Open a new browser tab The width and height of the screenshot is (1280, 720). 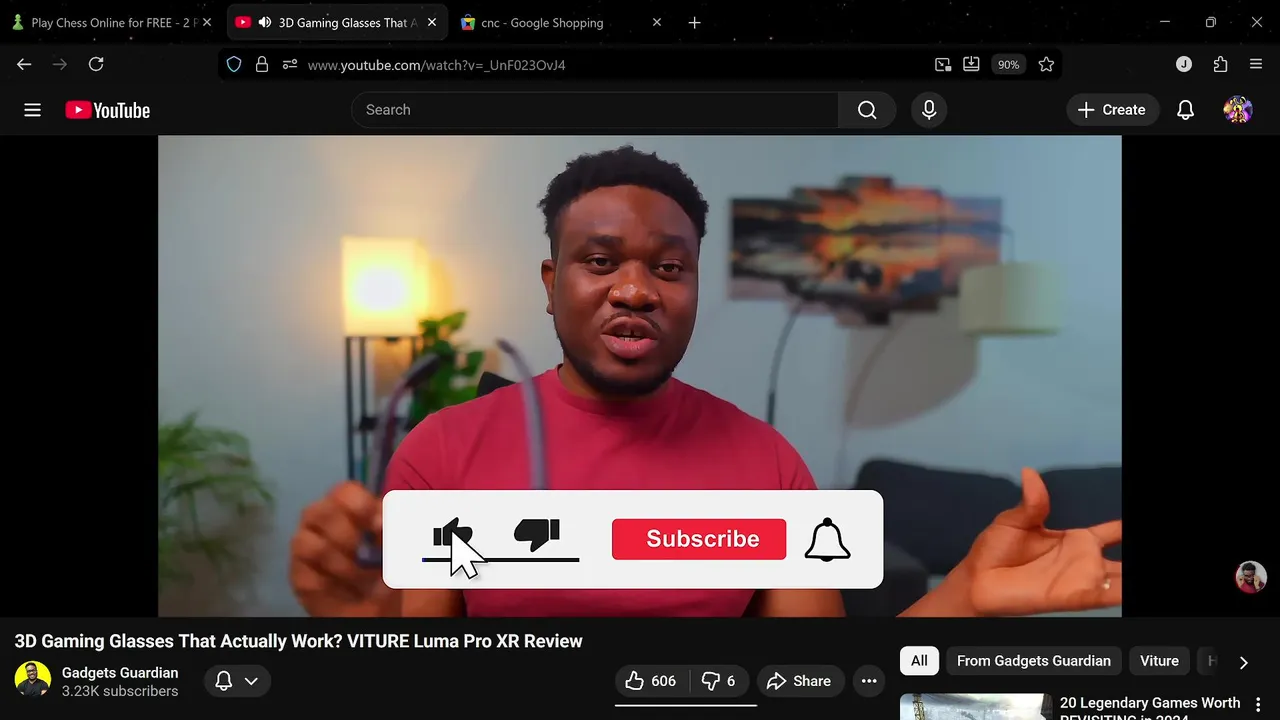point(695,22)
